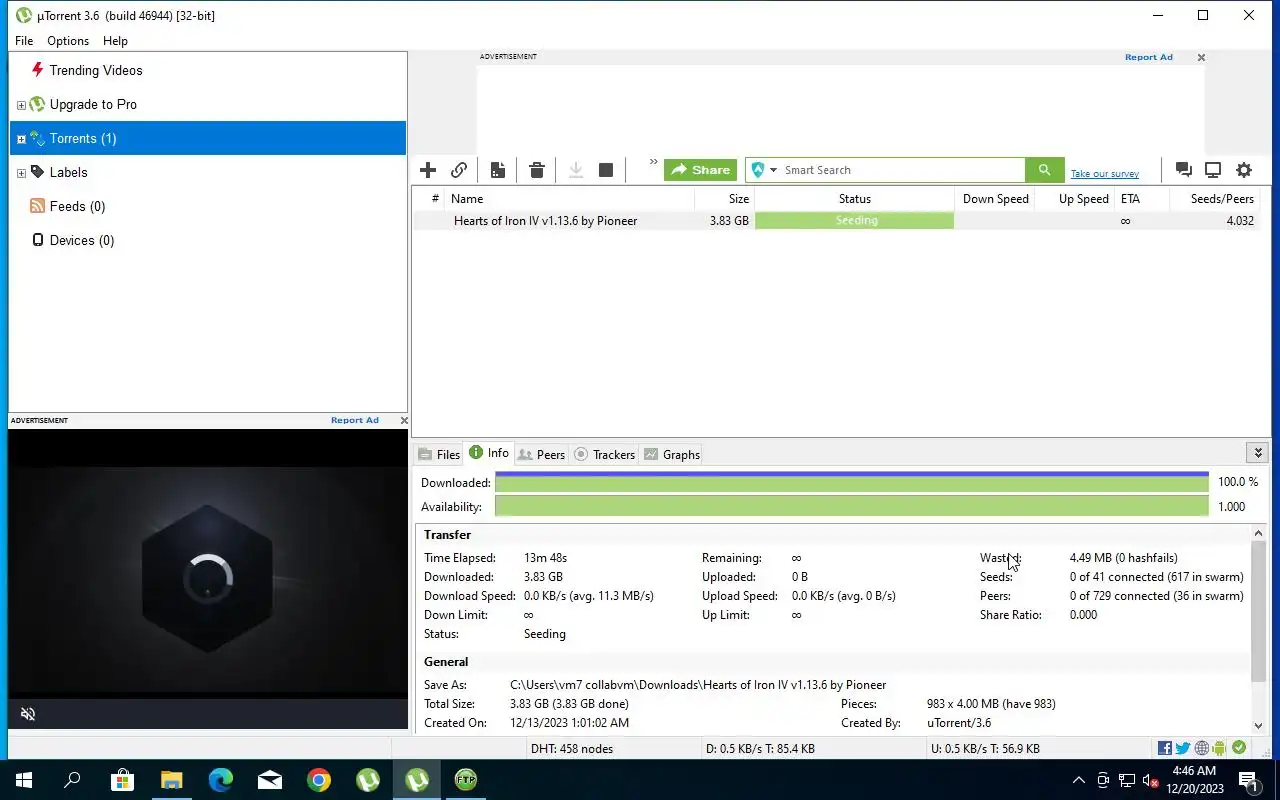Open Preferences via the gear icon

click(1244, 170)
